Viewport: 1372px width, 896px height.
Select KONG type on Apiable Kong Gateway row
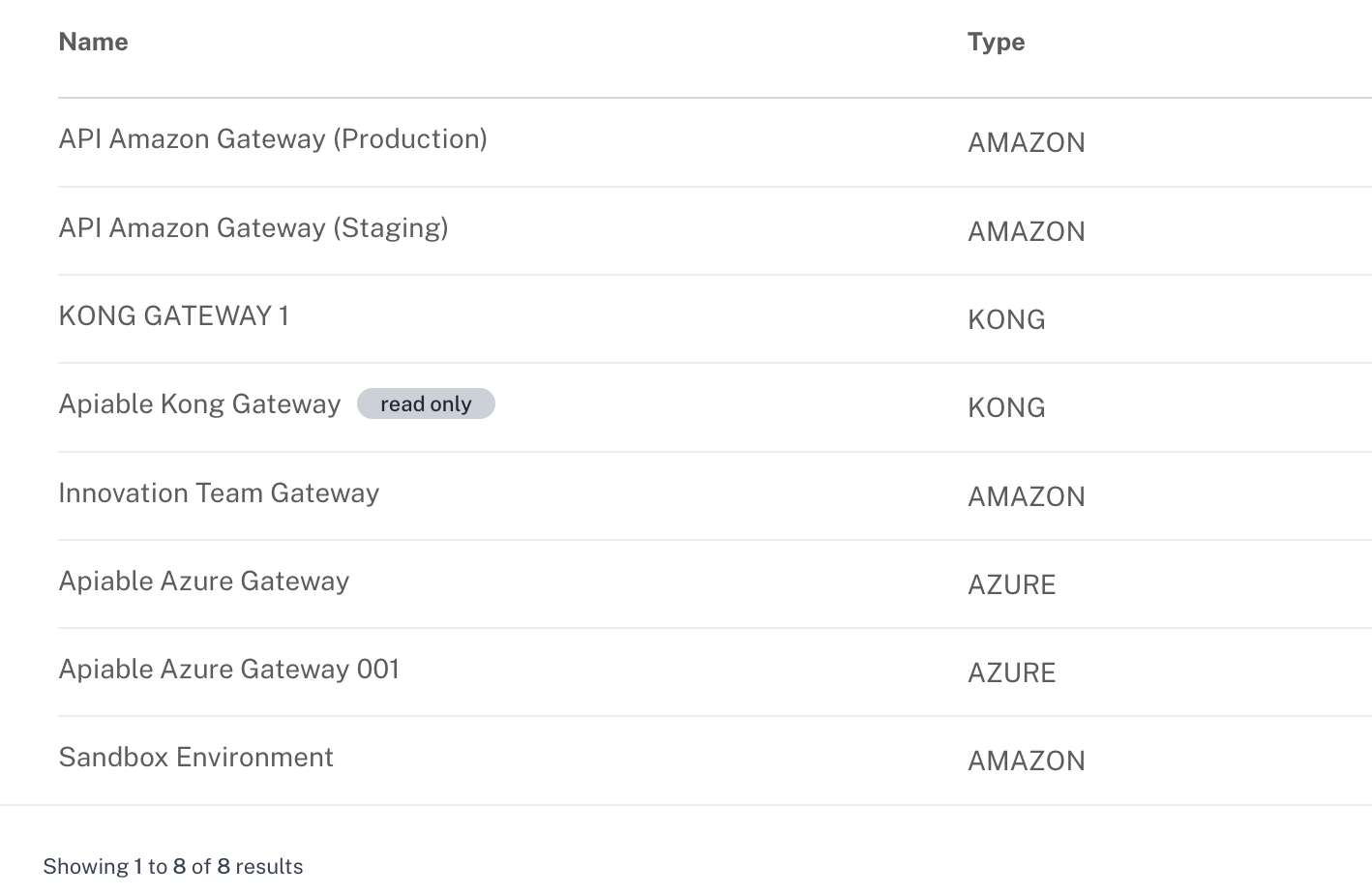1006,407
